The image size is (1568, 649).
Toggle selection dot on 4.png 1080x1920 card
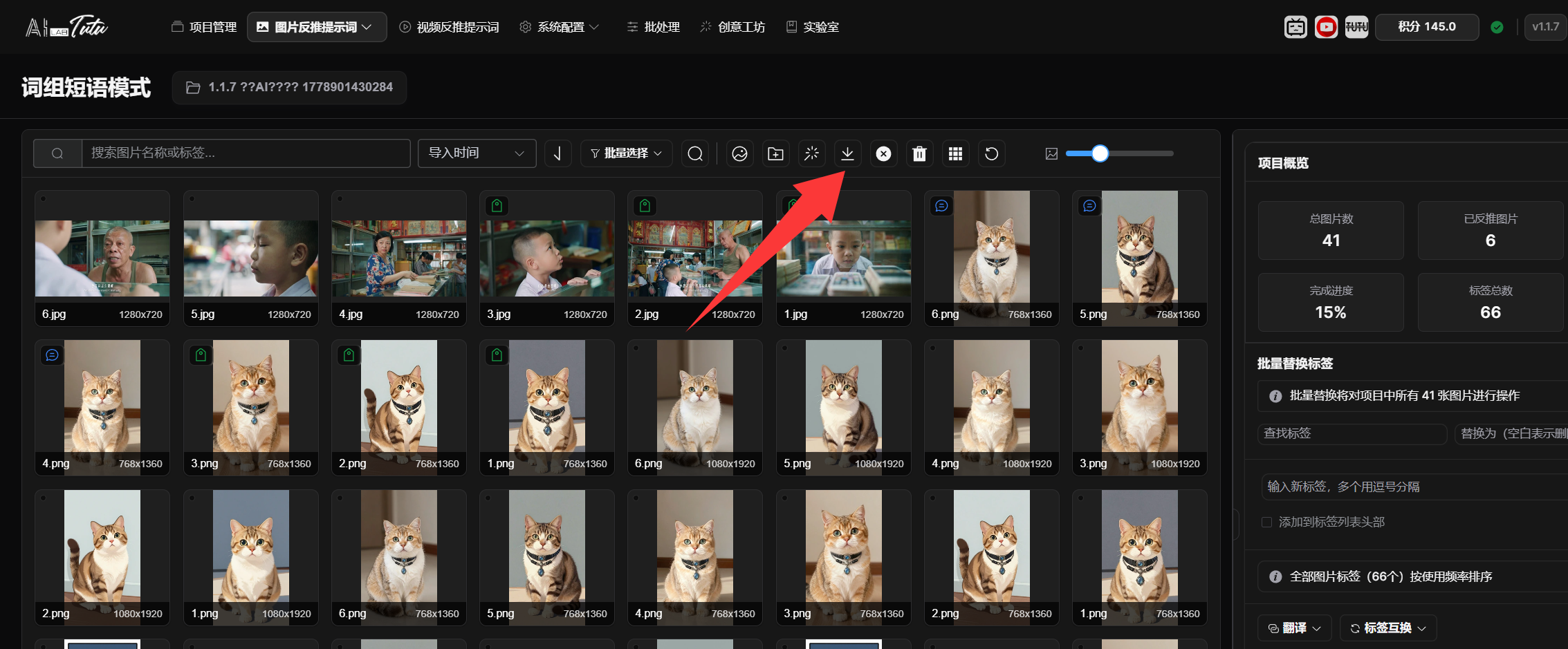point(932,348)
